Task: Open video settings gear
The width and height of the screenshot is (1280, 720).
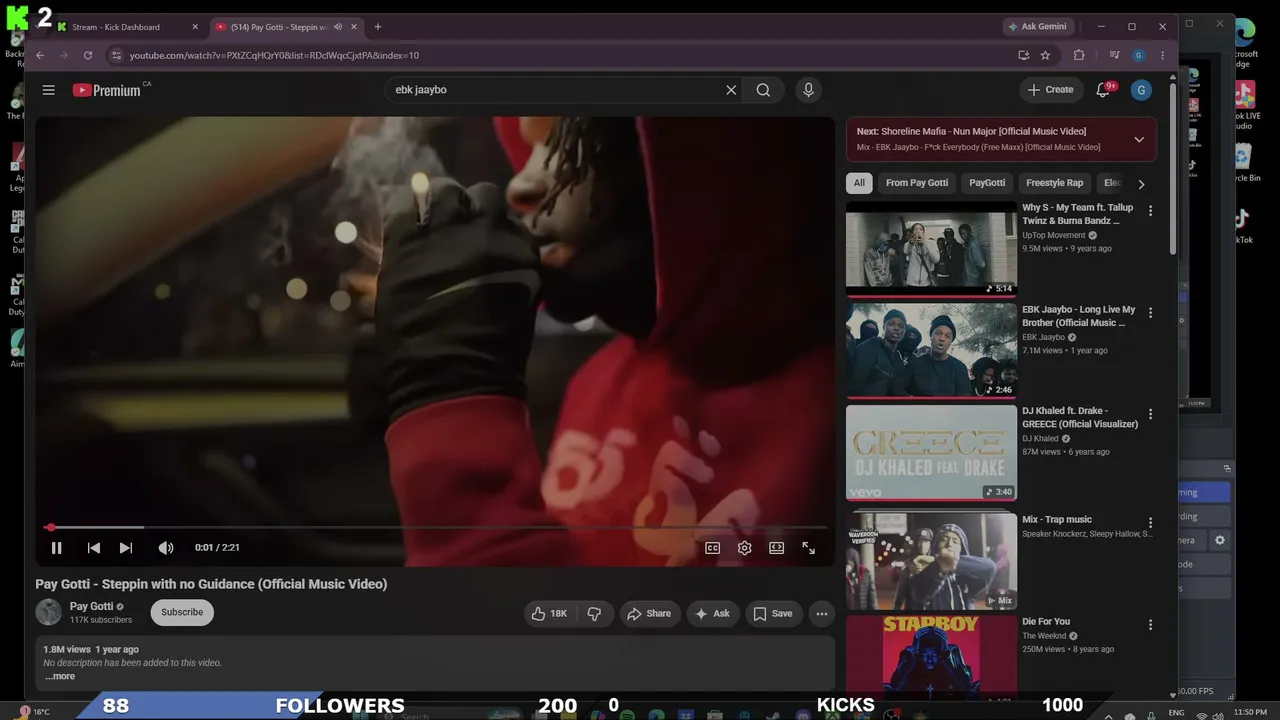Action: click(745, 548)
